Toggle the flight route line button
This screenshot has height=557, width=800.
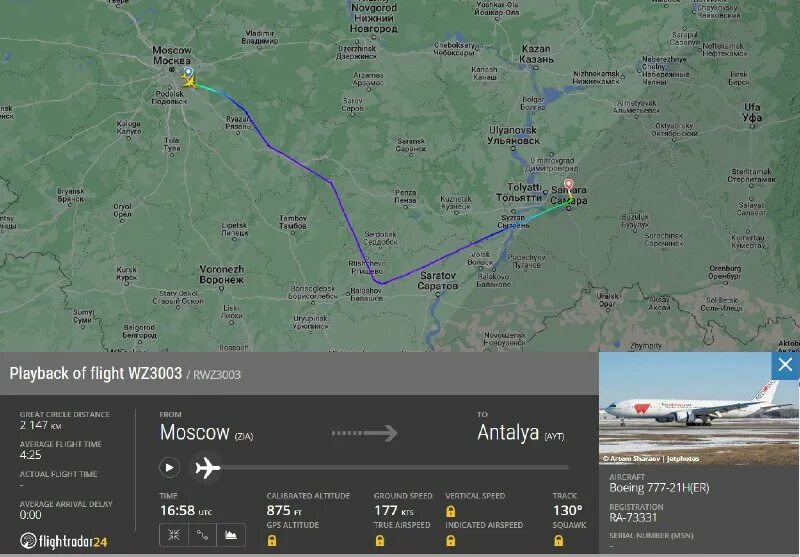203,535
